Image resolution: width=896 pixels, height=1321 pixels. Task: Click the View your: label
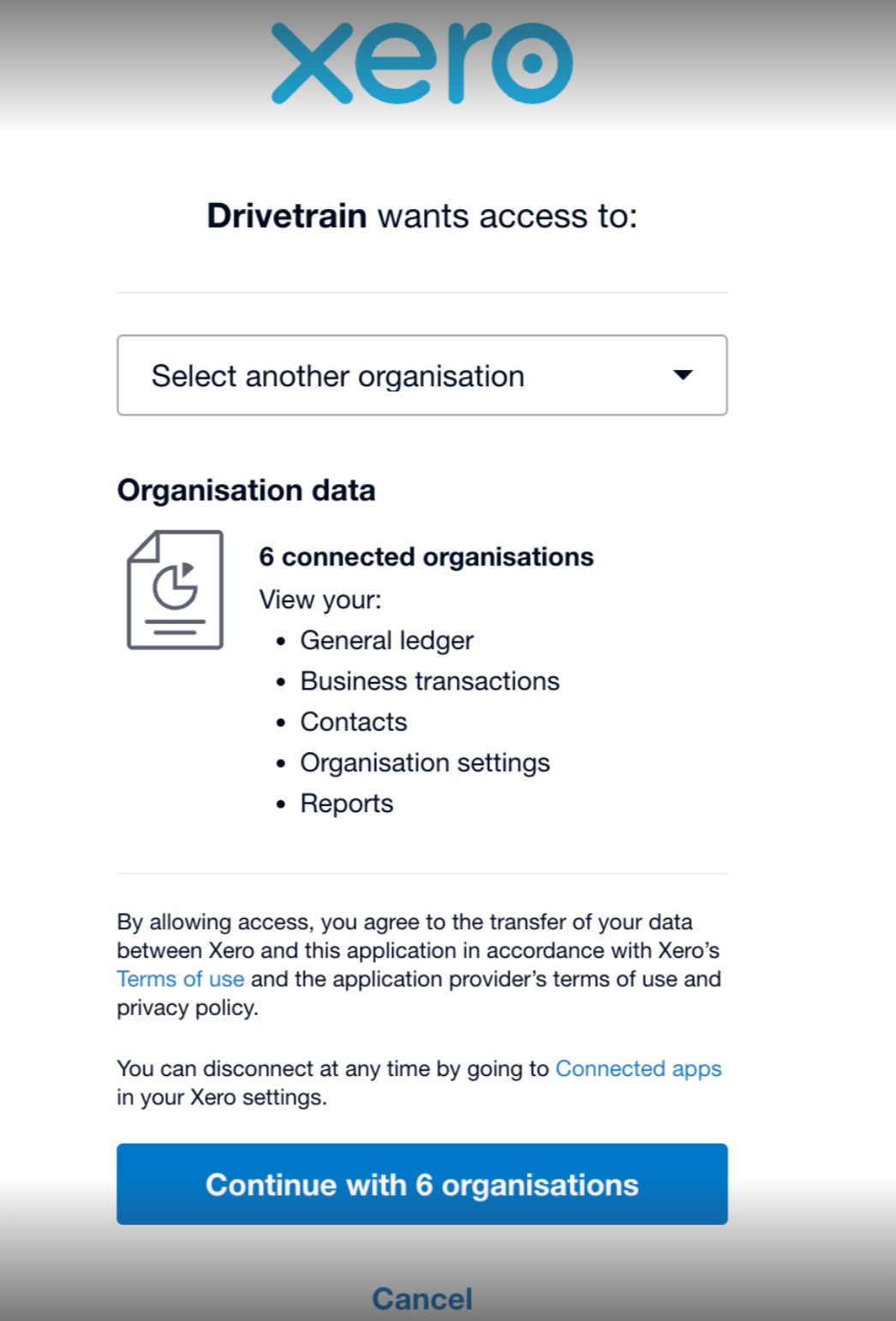(x=320, y=600)
